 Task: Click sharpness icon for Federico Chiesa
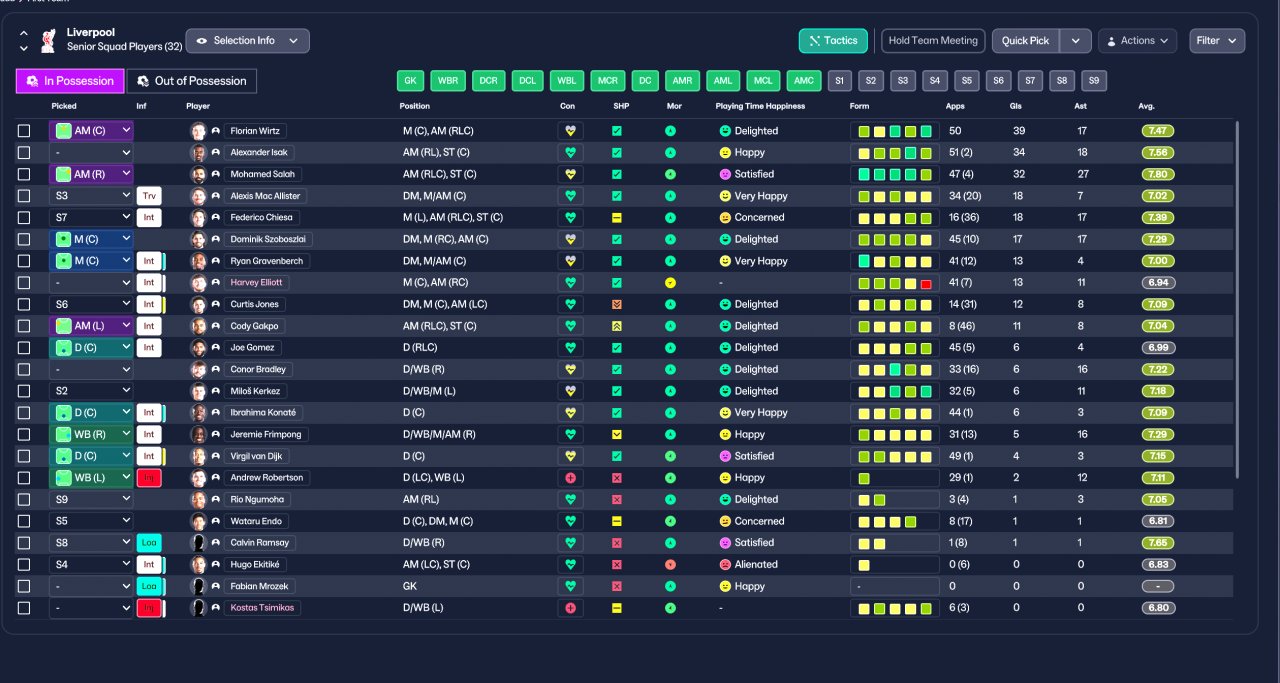[617, 218]
